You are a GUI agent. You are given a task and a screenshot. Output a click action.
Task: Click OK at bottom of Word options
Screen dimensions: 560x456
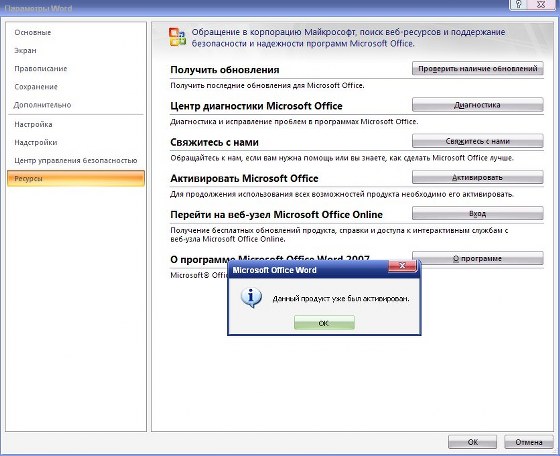click(x=472, y=442)
